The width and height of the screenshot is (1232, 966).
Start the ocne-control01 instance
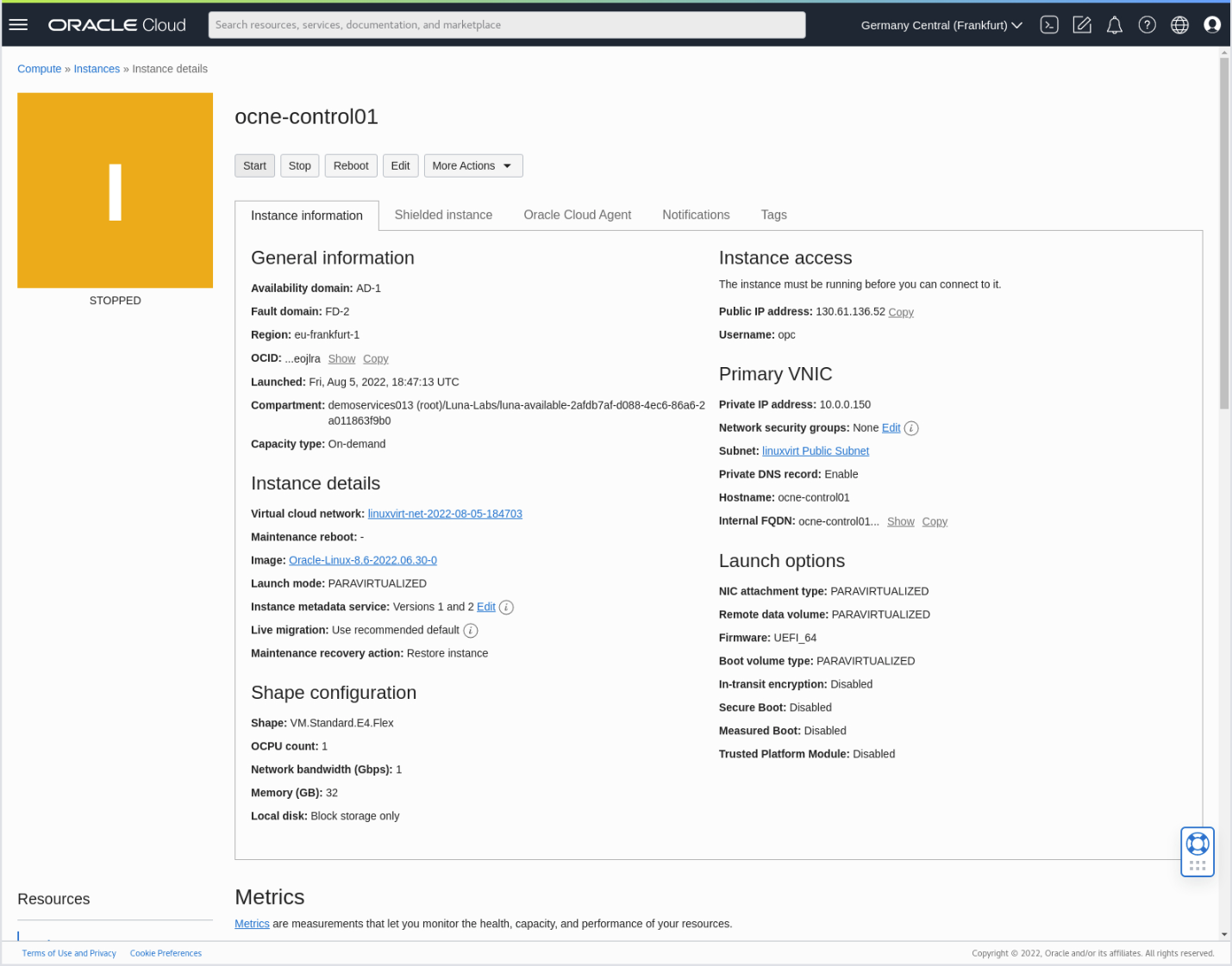pyautogui.click(x=254, y=165)
